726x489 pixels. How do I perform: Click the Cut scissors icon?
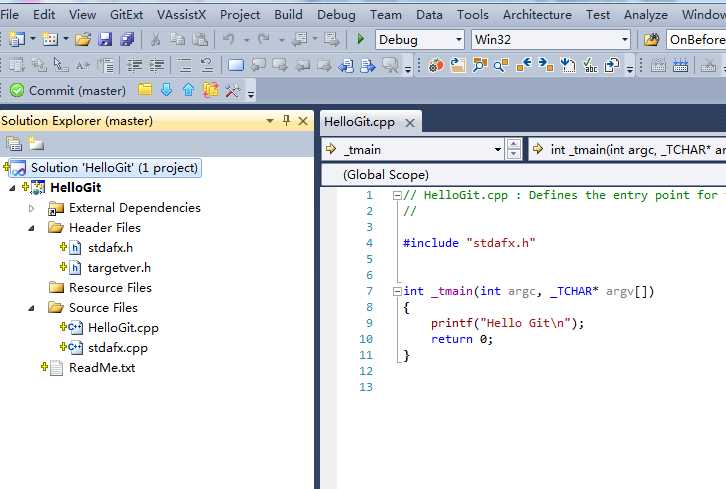click(156, 40)
